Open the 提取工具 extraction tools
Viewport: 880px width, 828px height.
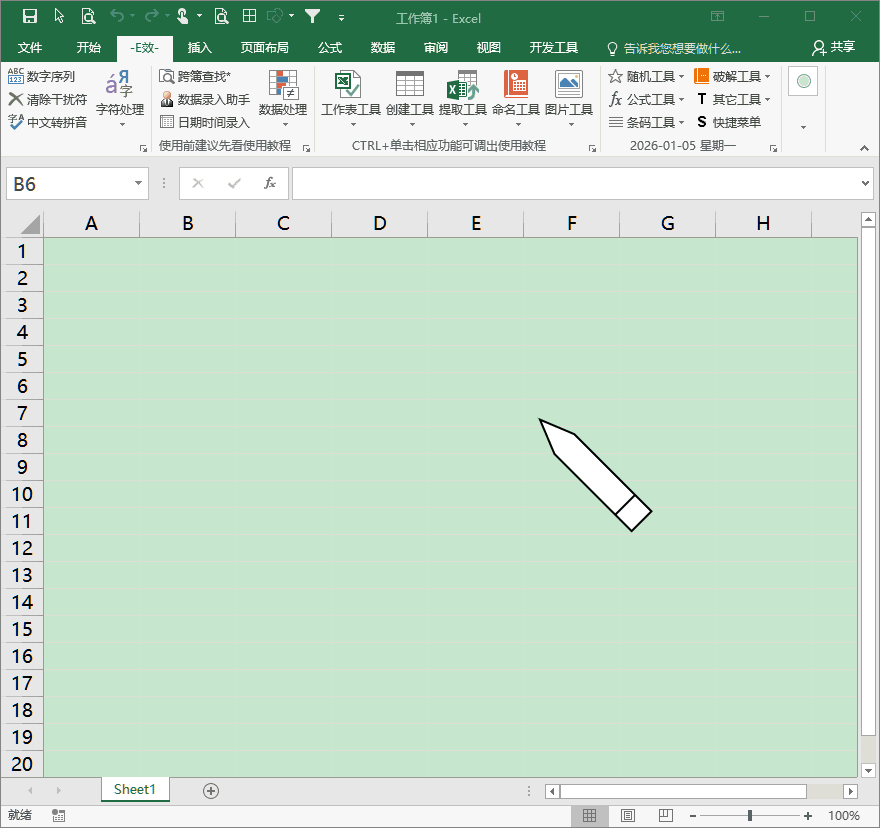pos(462,93)
